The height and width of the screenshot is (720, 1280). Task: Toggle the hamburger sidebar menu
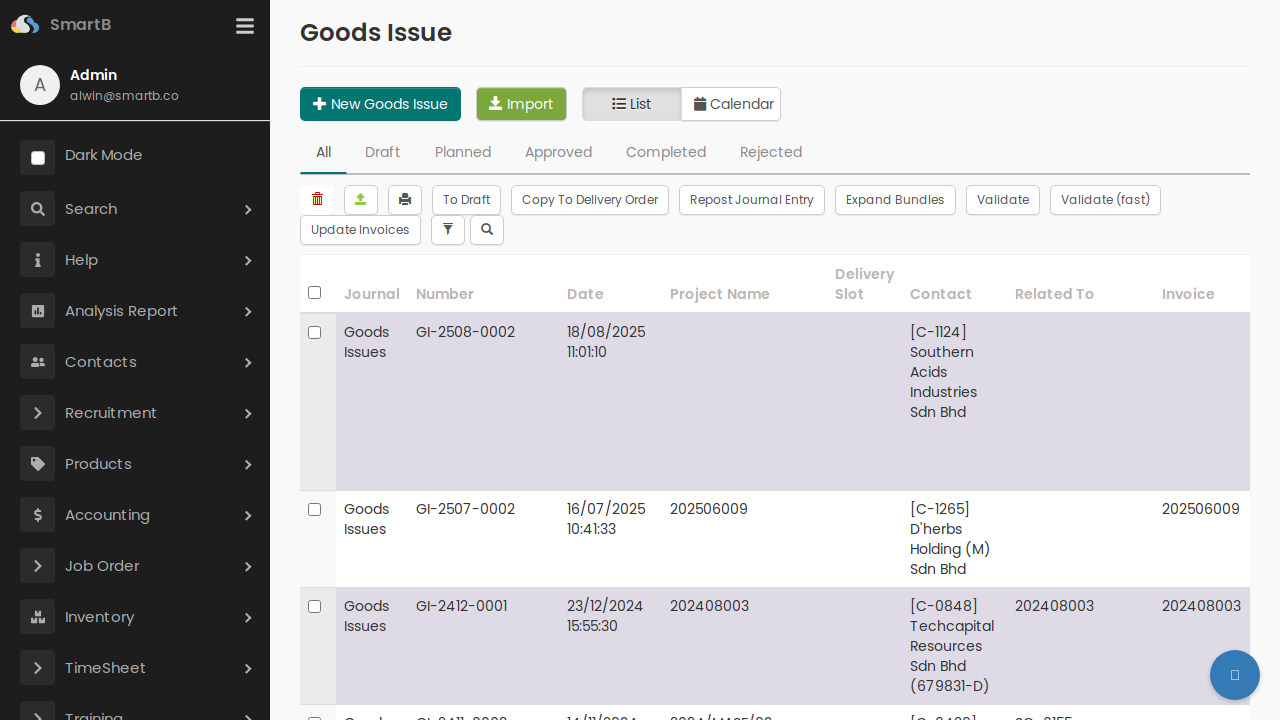coord(245,26)
